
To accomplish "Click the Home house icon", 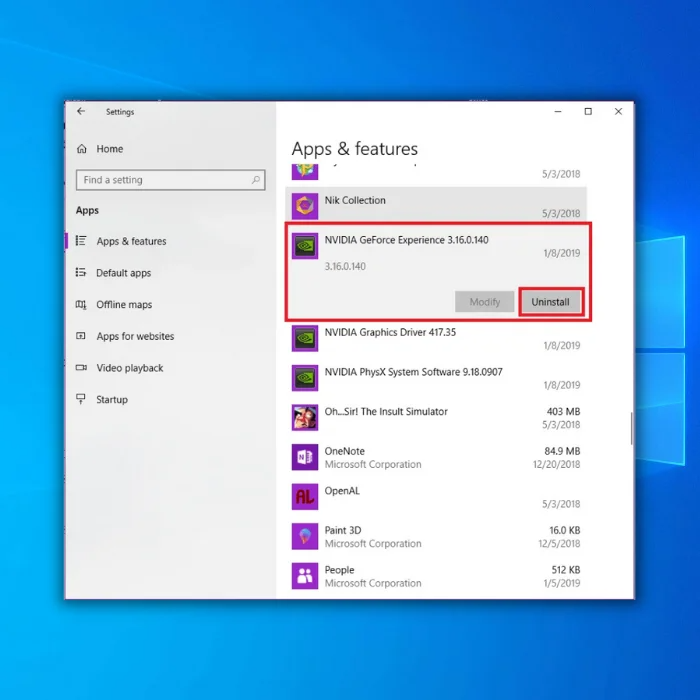I will point(82,149).
